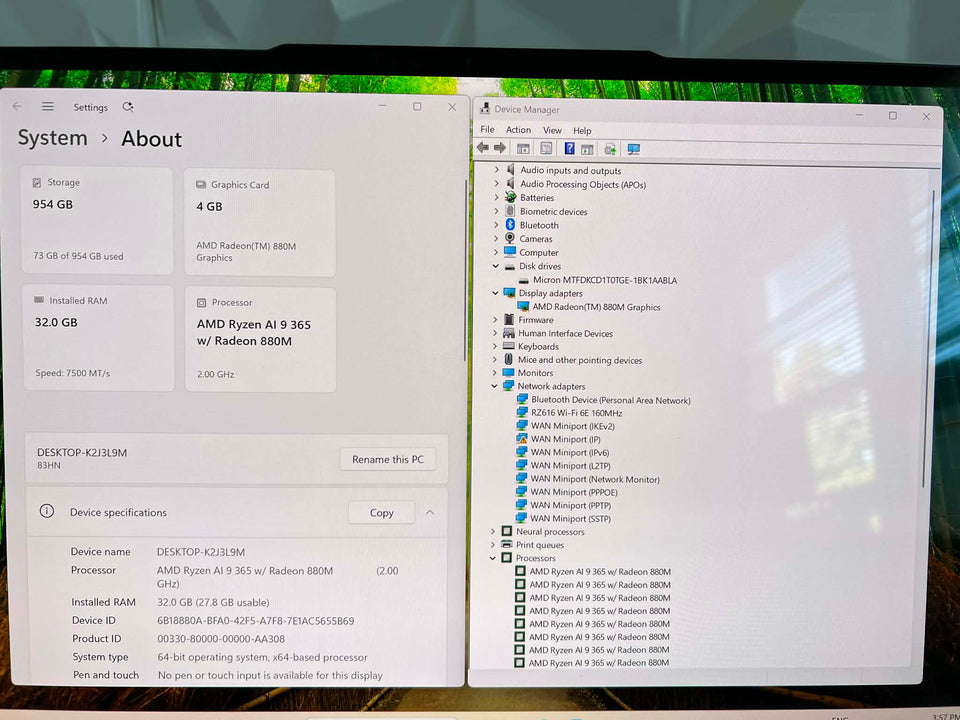
Task: Select the Print queues category
Action: point(539,545)
